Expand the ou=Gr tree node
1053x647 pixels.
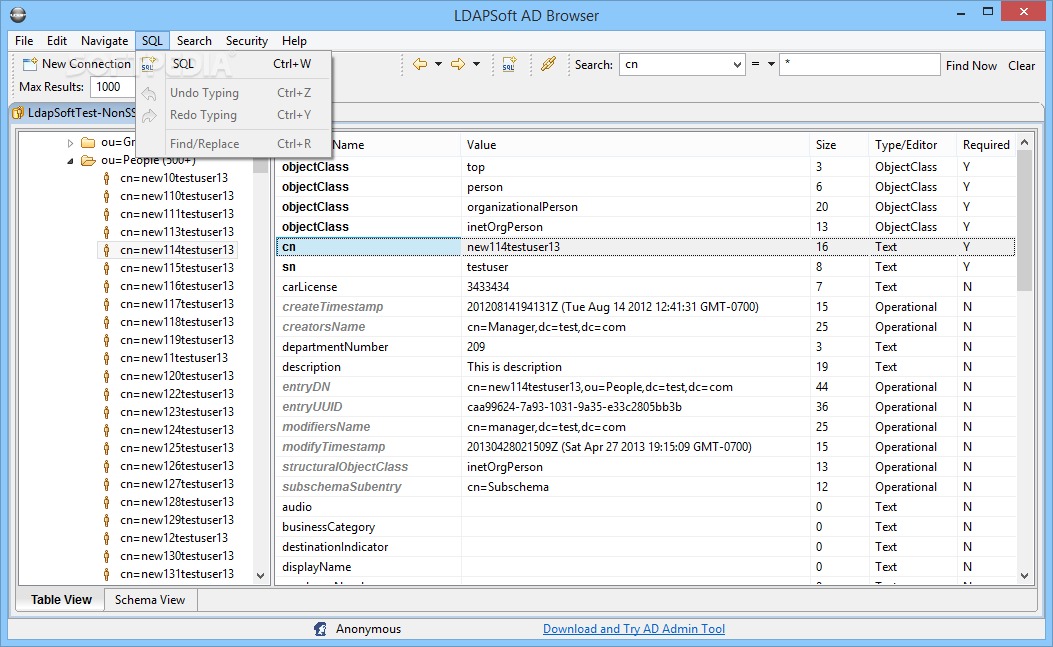pos(70,142)
